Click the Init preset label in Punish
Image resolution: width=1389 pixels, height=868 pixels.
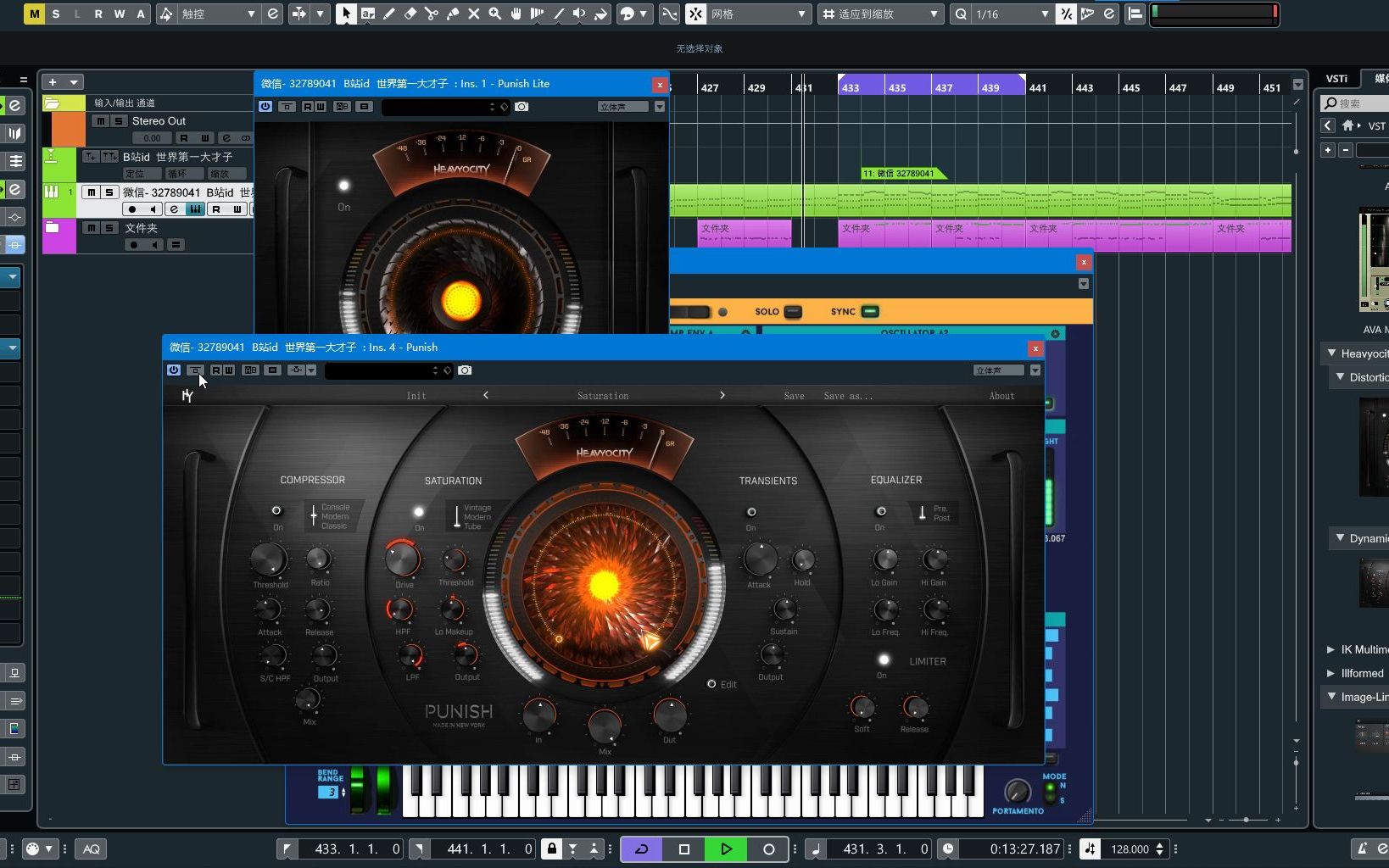(416, 396)
